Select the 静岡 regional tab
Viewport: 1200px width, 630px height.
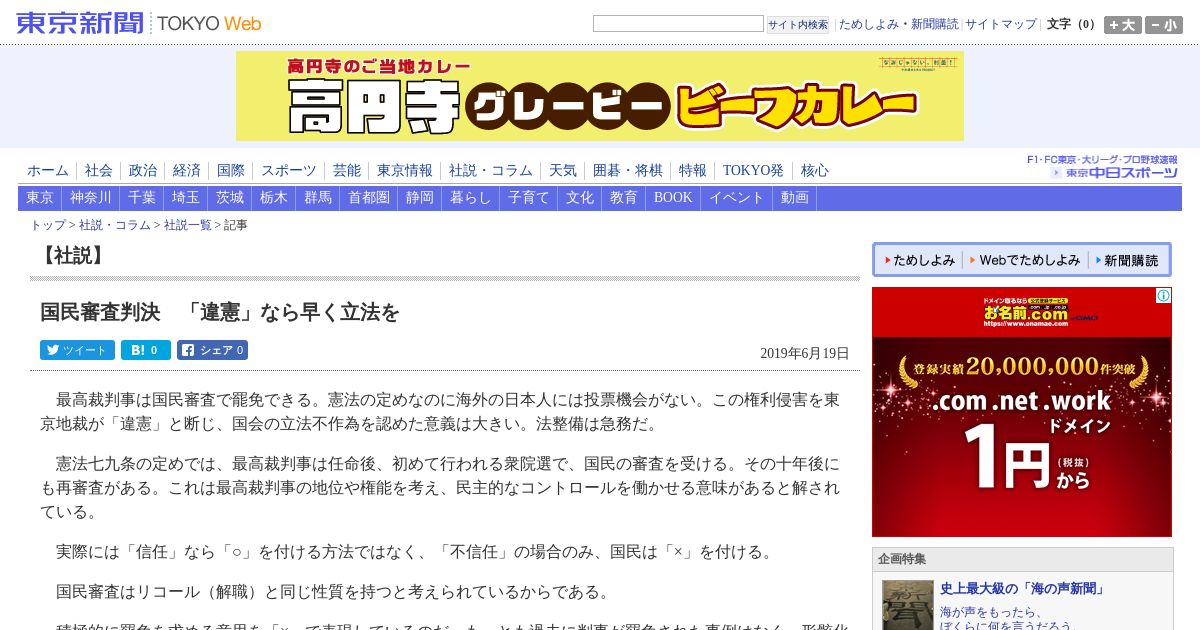(420, 198)
